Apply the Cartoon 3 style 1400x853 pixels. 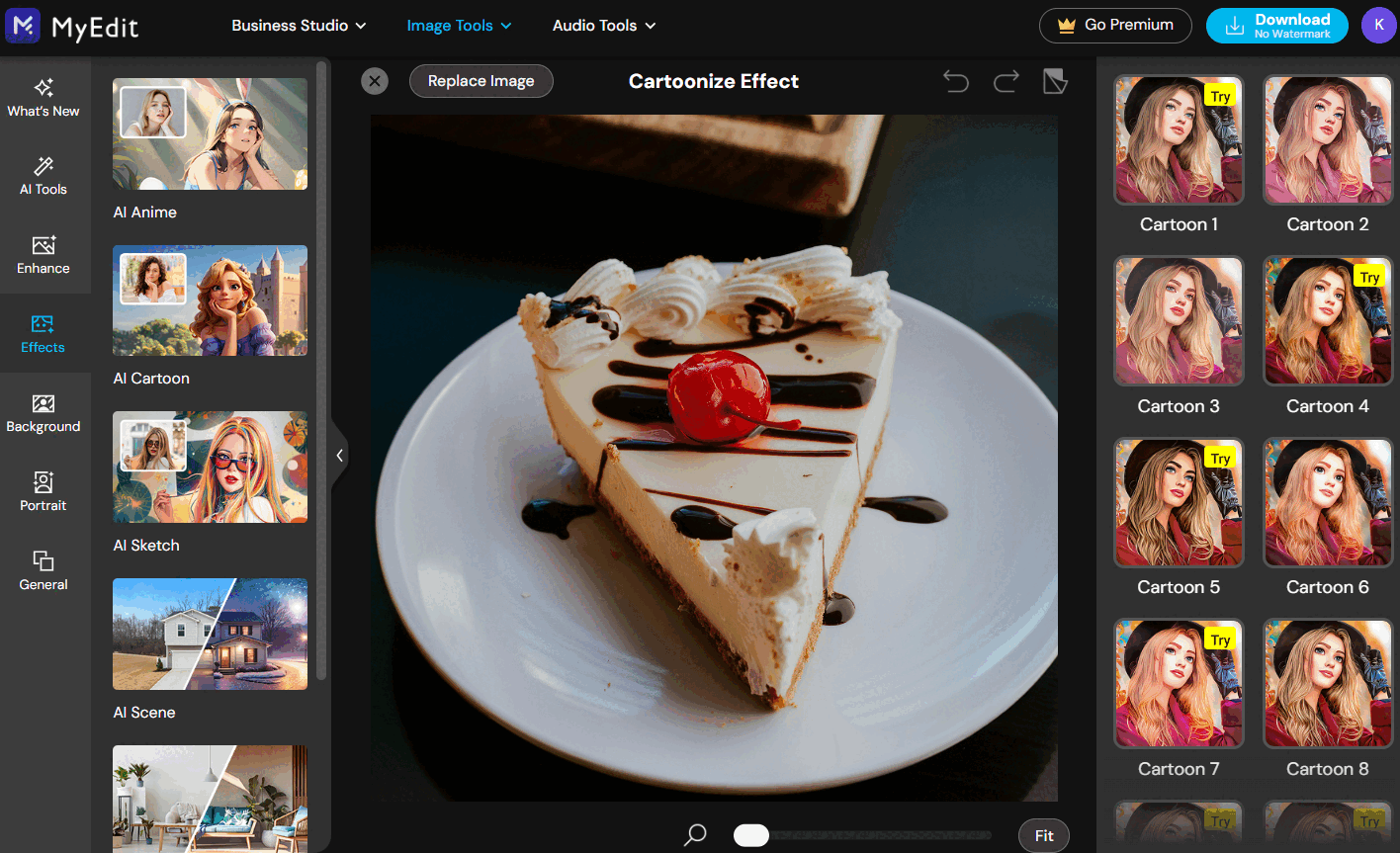point(1179,321)
